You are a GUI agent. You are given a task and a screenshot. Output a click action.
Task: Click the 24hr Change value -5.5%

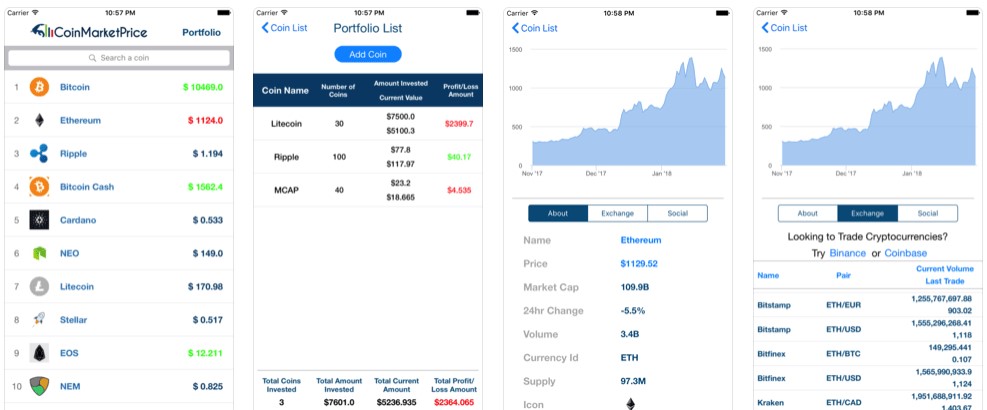click(633, 311)
